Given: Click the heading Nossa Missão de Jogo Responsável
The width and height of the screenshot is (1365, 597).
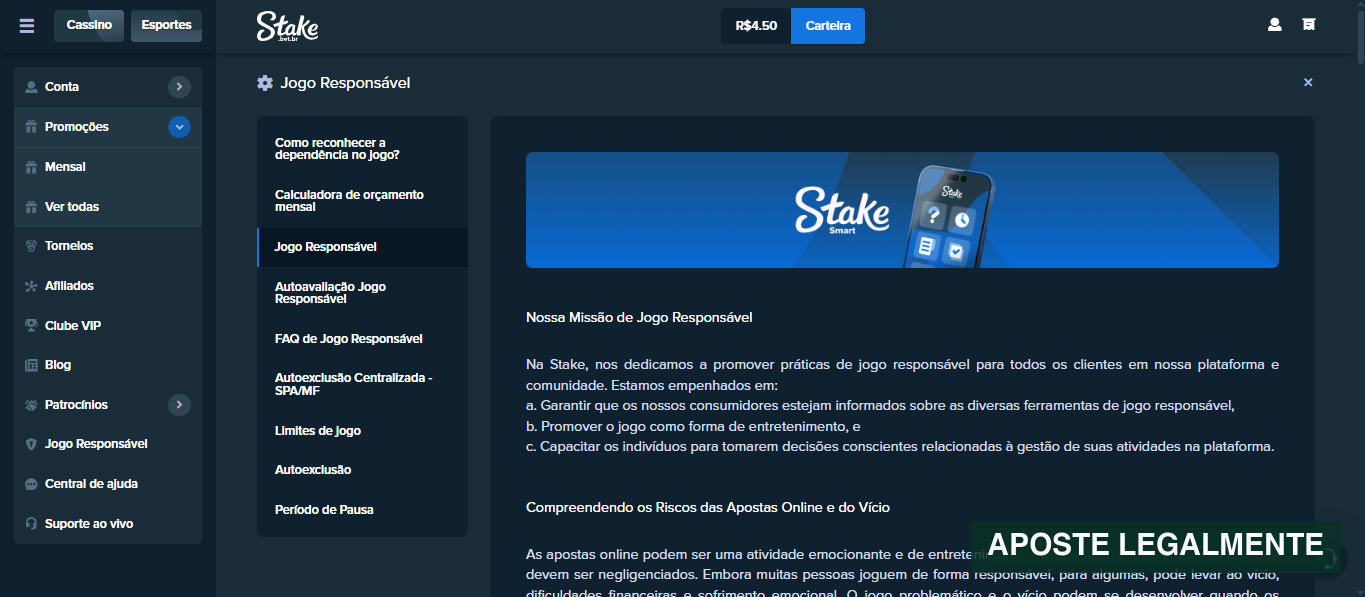Looking at the screenshot, I should [639, 318].
